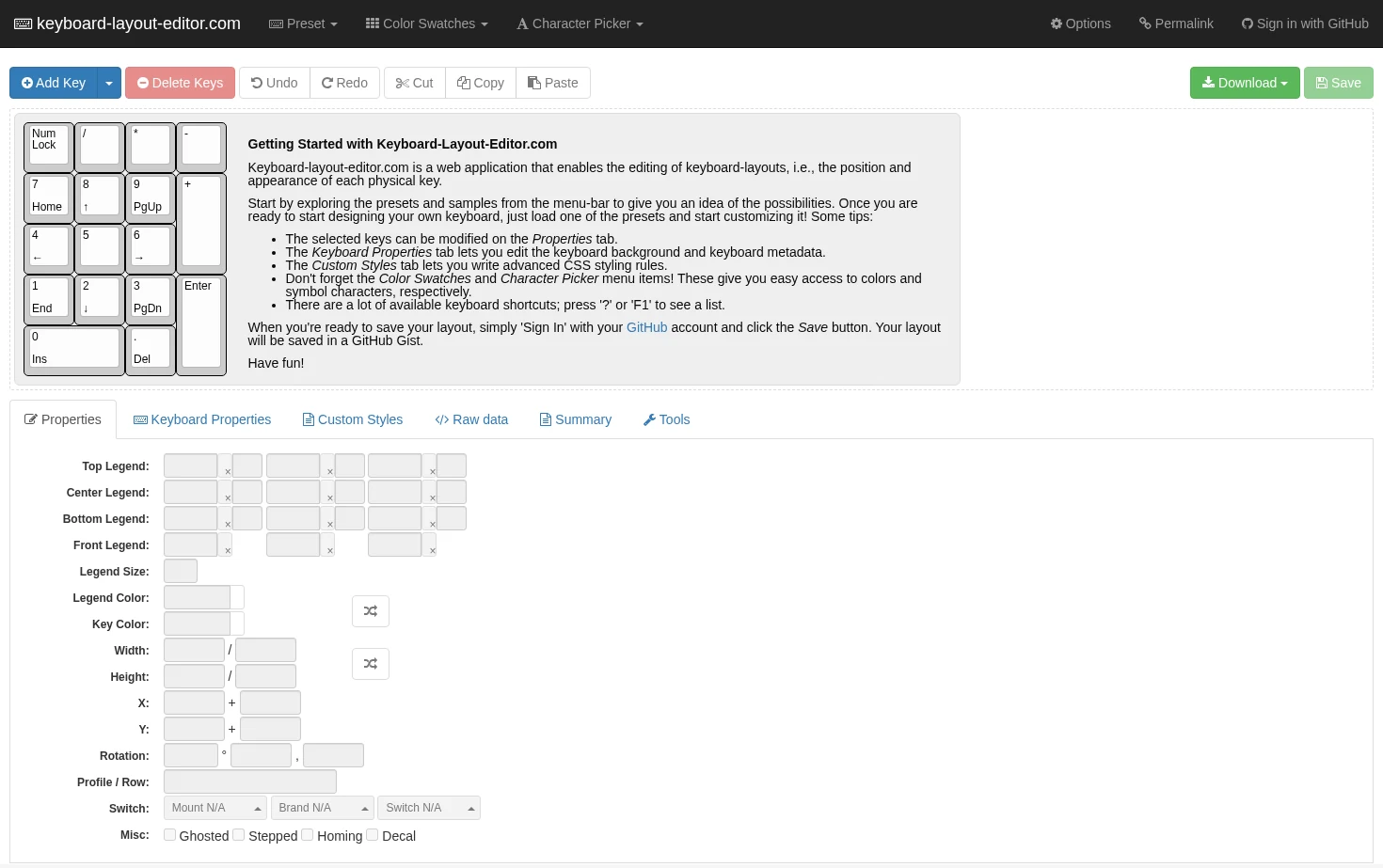Screen dimensions: 1383x868
Task: Select the tall plus key
Action: coord(201,224)
